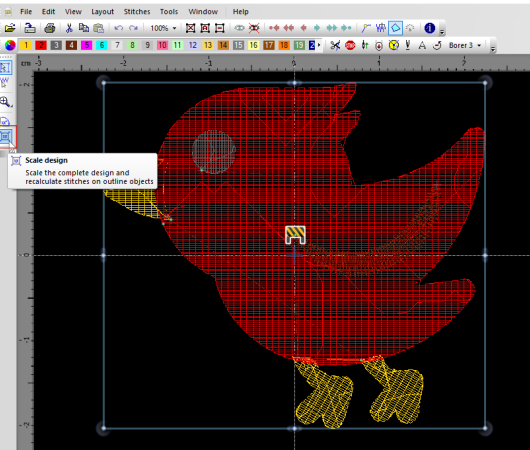
Task: Open the color wheel palette
Action: point(10,45)
